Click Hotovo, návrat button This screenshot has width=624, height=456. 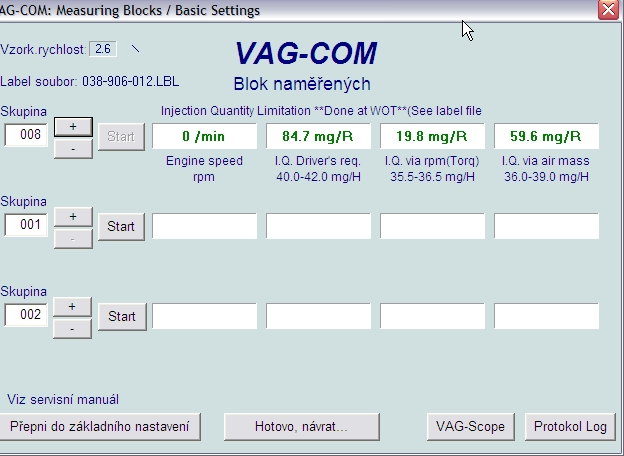click(x=302, y=427)
